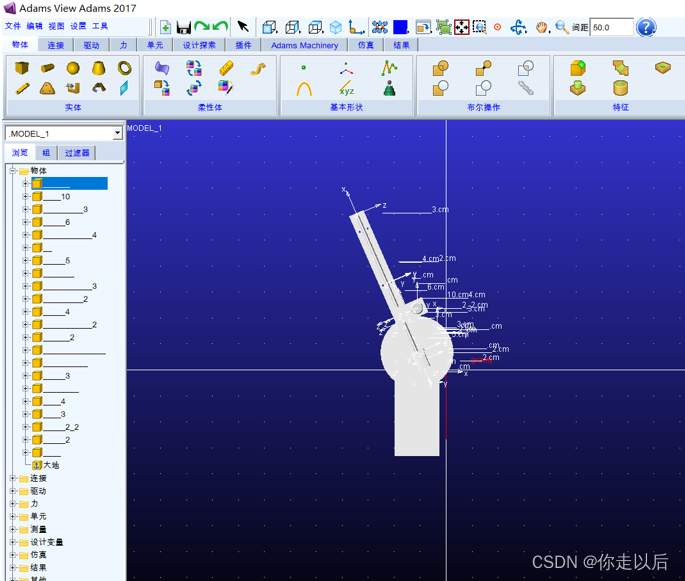Select the Frustum solid tool
This screenshot has width=685, height=581.
coord(99,68)
